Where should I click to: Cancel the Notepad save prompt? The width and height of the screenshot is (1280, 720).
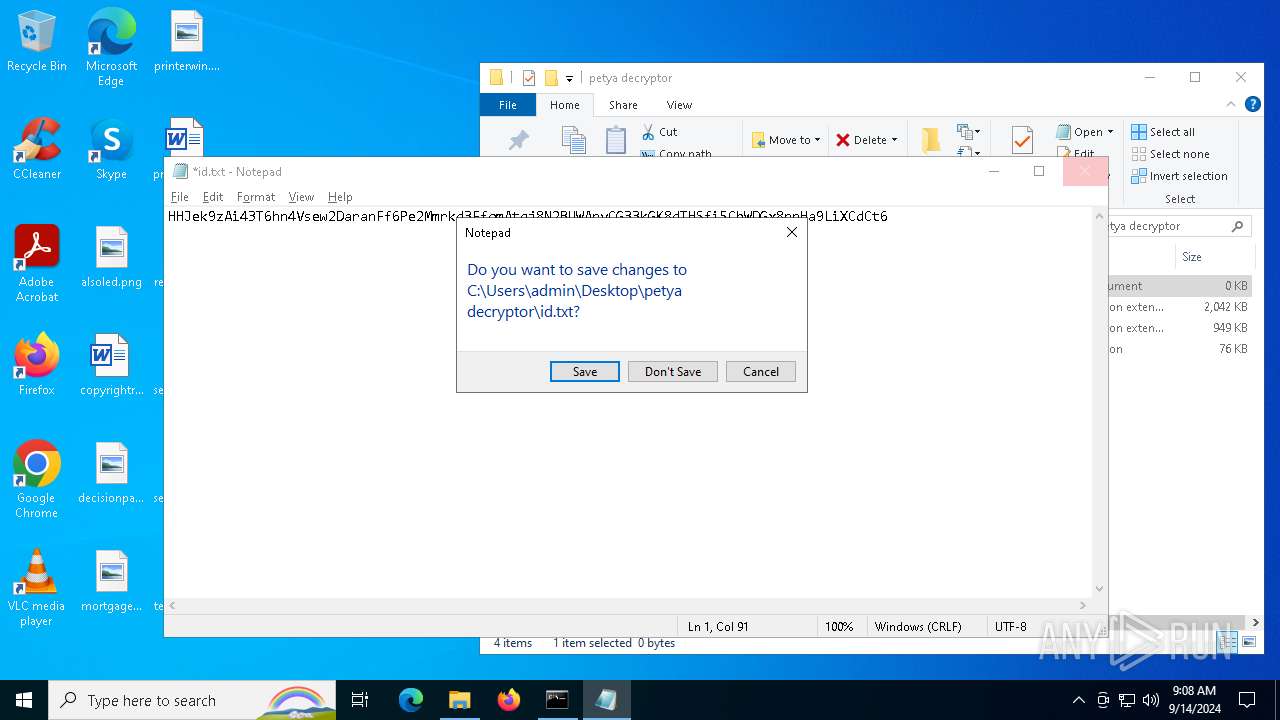point(760,371)
